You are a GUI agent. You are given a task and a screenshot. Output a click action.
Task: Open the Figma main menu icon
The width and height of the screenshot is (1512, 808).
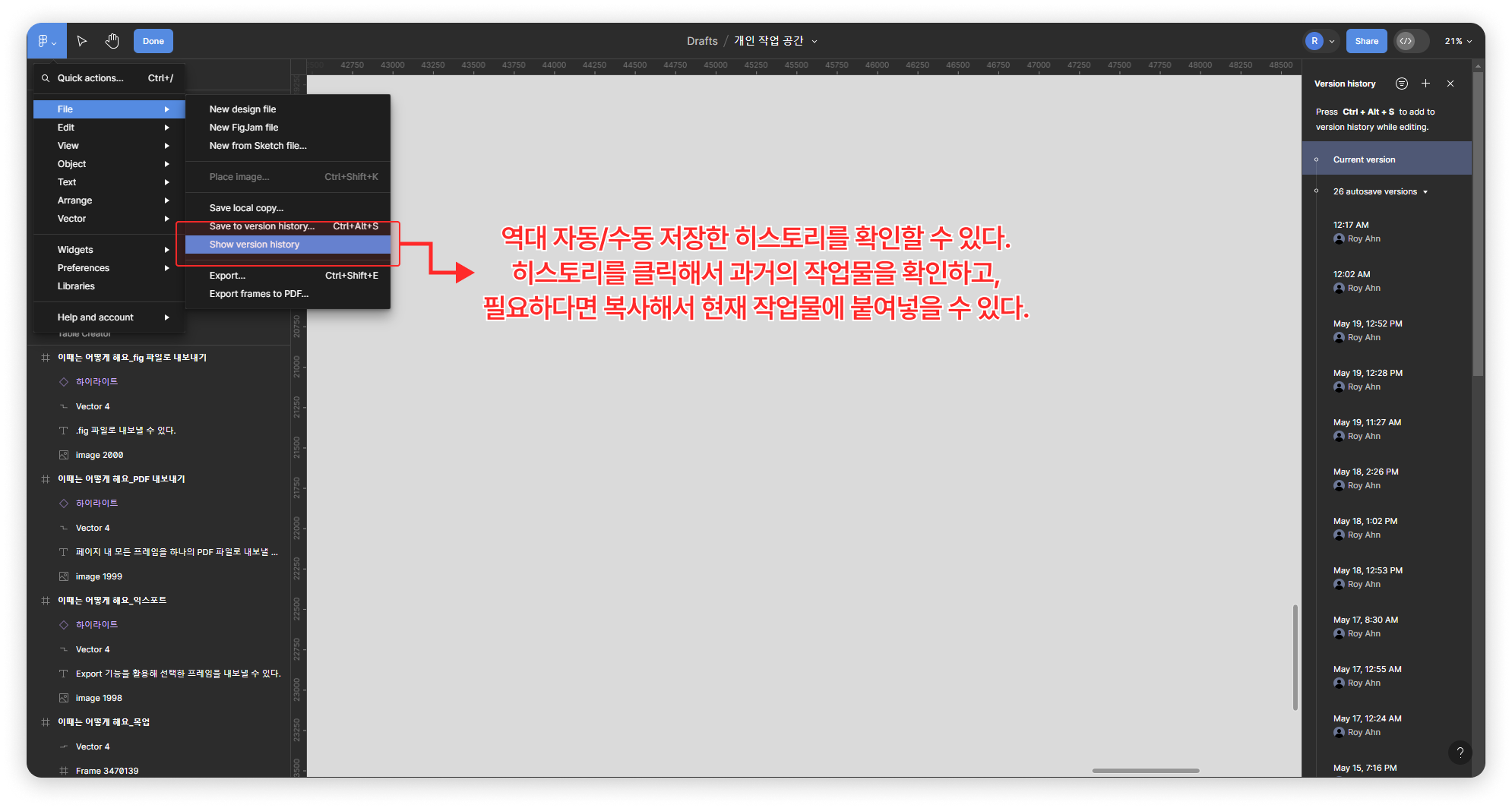(47, 41)
